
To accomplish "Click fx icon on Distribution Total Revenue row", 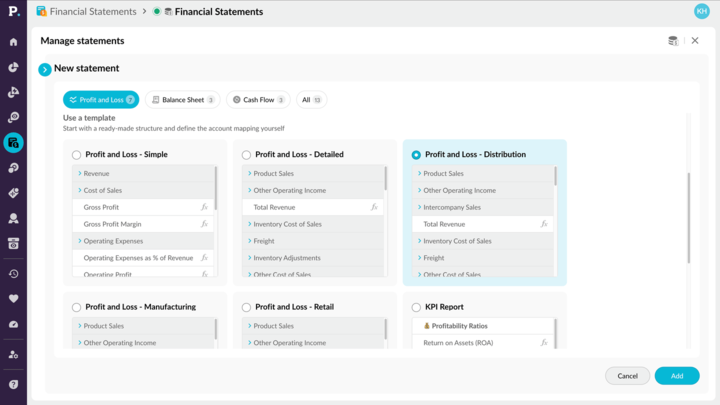I will pyautogui.click(x=544, y=224).
